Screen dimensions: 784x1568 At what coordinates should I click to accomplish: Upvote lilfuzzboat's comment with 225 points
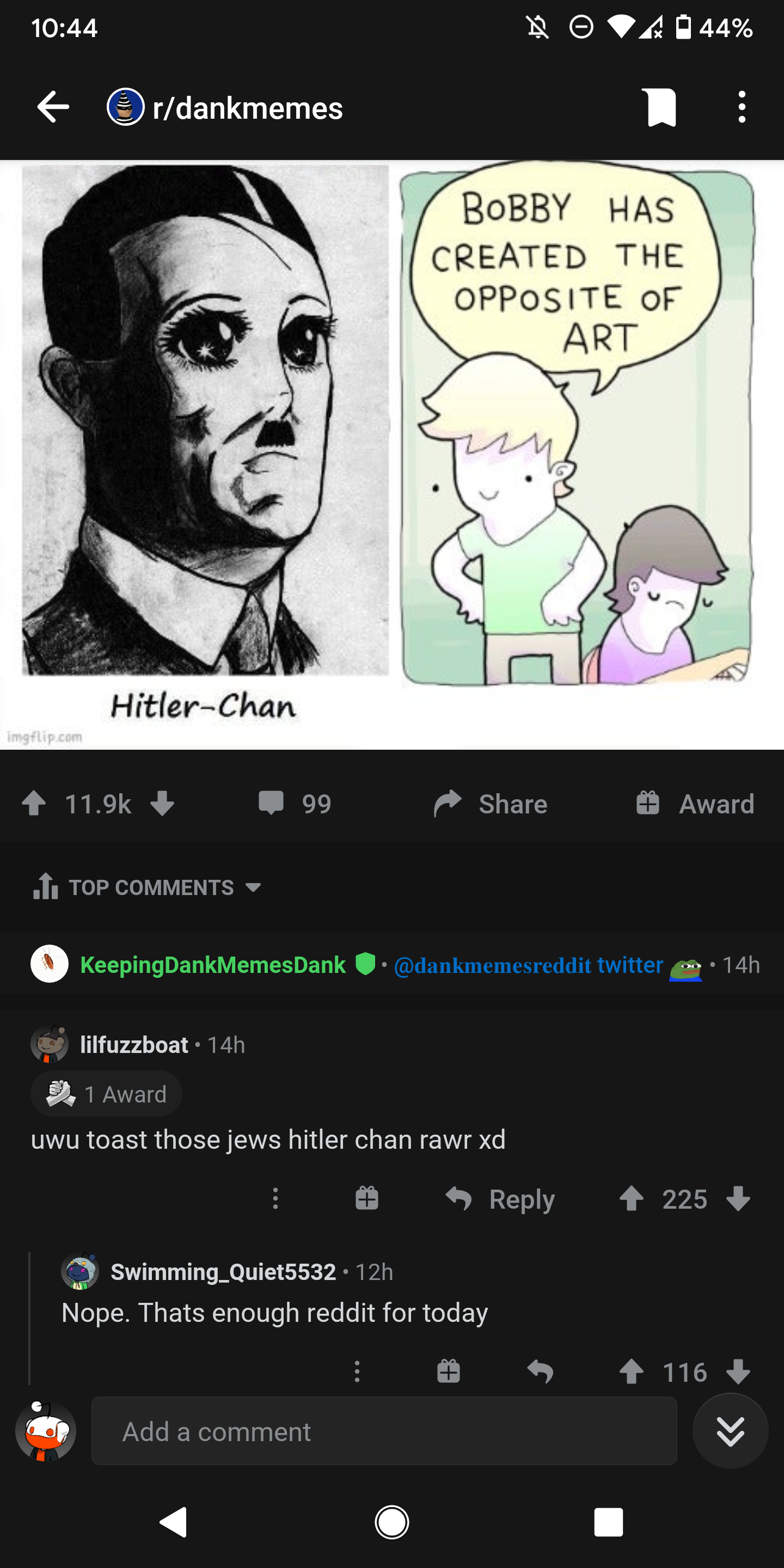click(x=631, y=1198)
